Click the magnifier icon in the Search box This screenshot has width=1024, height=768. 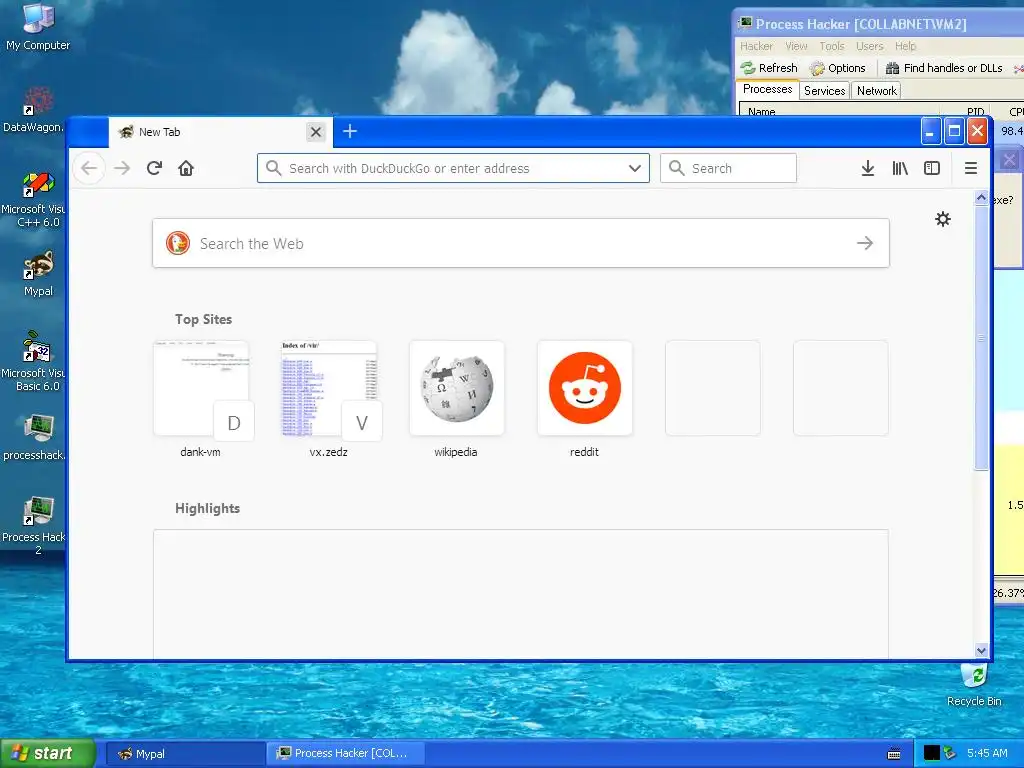coord(677,168)
